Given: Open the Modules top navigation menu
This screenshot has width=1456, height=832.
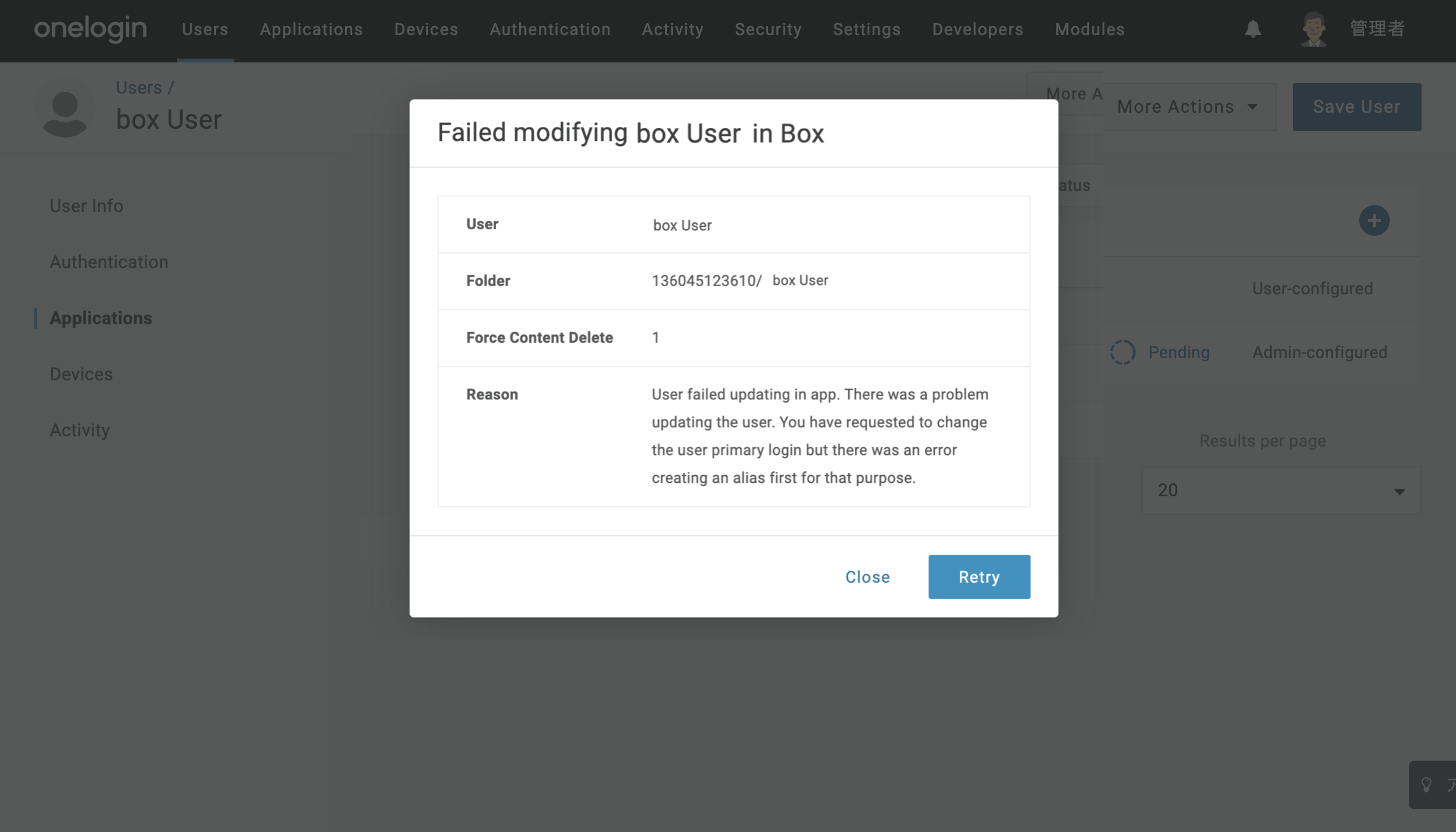Looking at the screenshot, I should (x=1090, y=29).
